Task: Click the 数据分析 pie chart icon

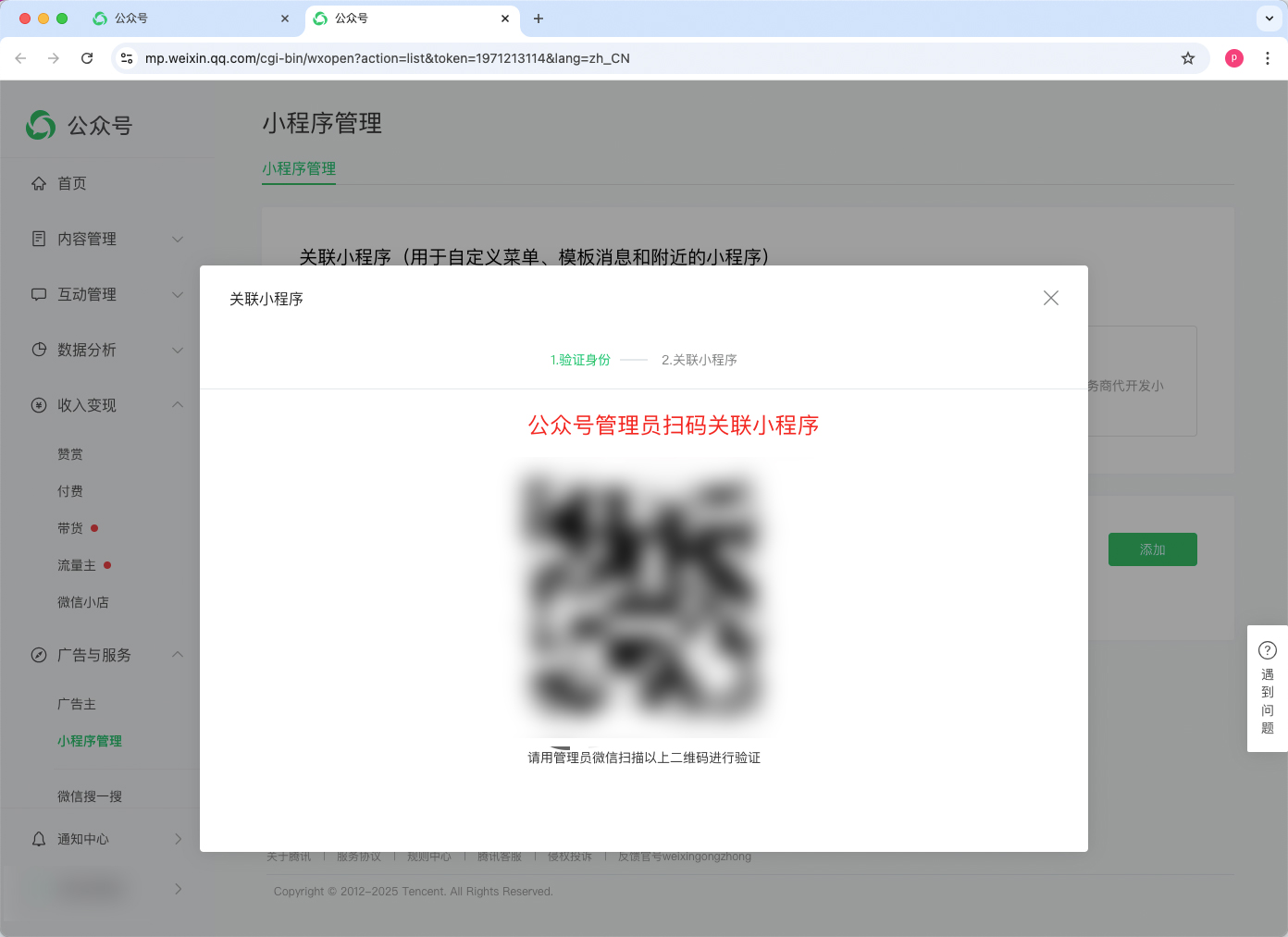Action: (x=39, y=350)
